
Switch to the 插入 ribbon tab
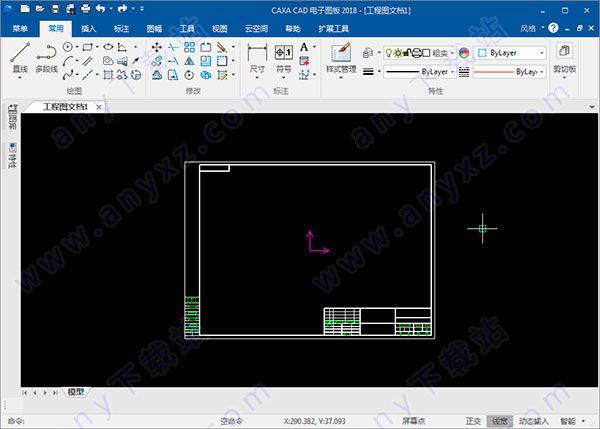point(88,29)
